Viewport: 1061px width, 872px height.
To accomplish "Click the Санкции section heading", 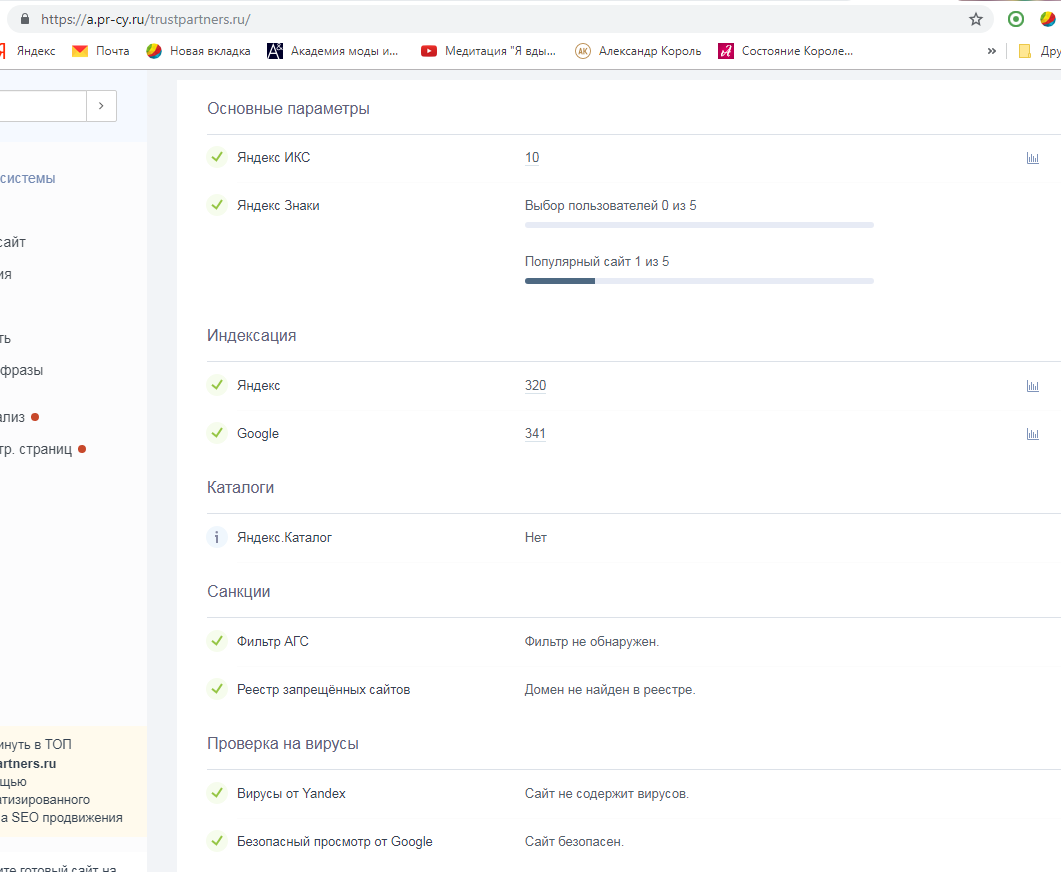I will 238,591.
